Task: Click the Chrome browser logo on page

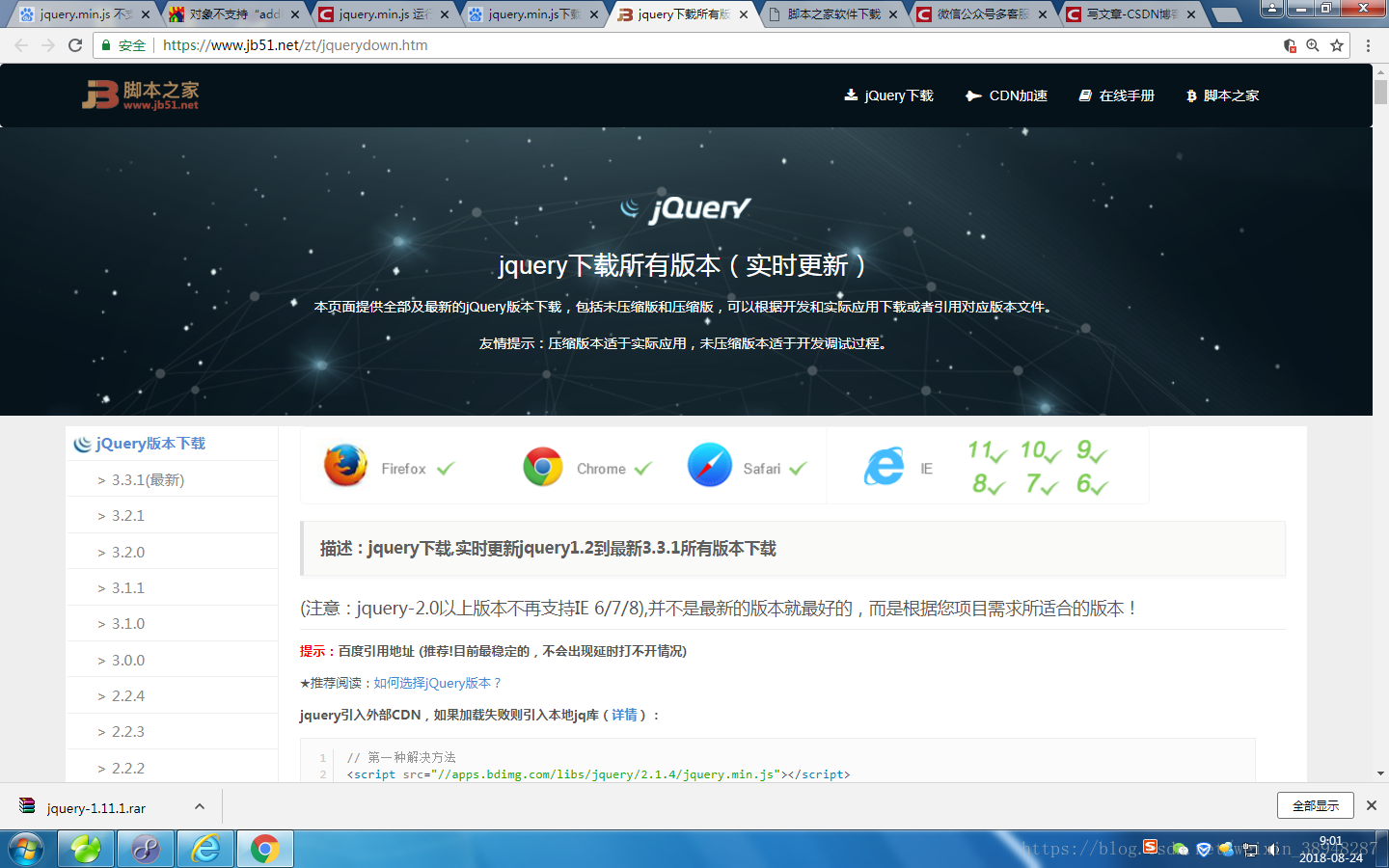Action: (543, 467)
